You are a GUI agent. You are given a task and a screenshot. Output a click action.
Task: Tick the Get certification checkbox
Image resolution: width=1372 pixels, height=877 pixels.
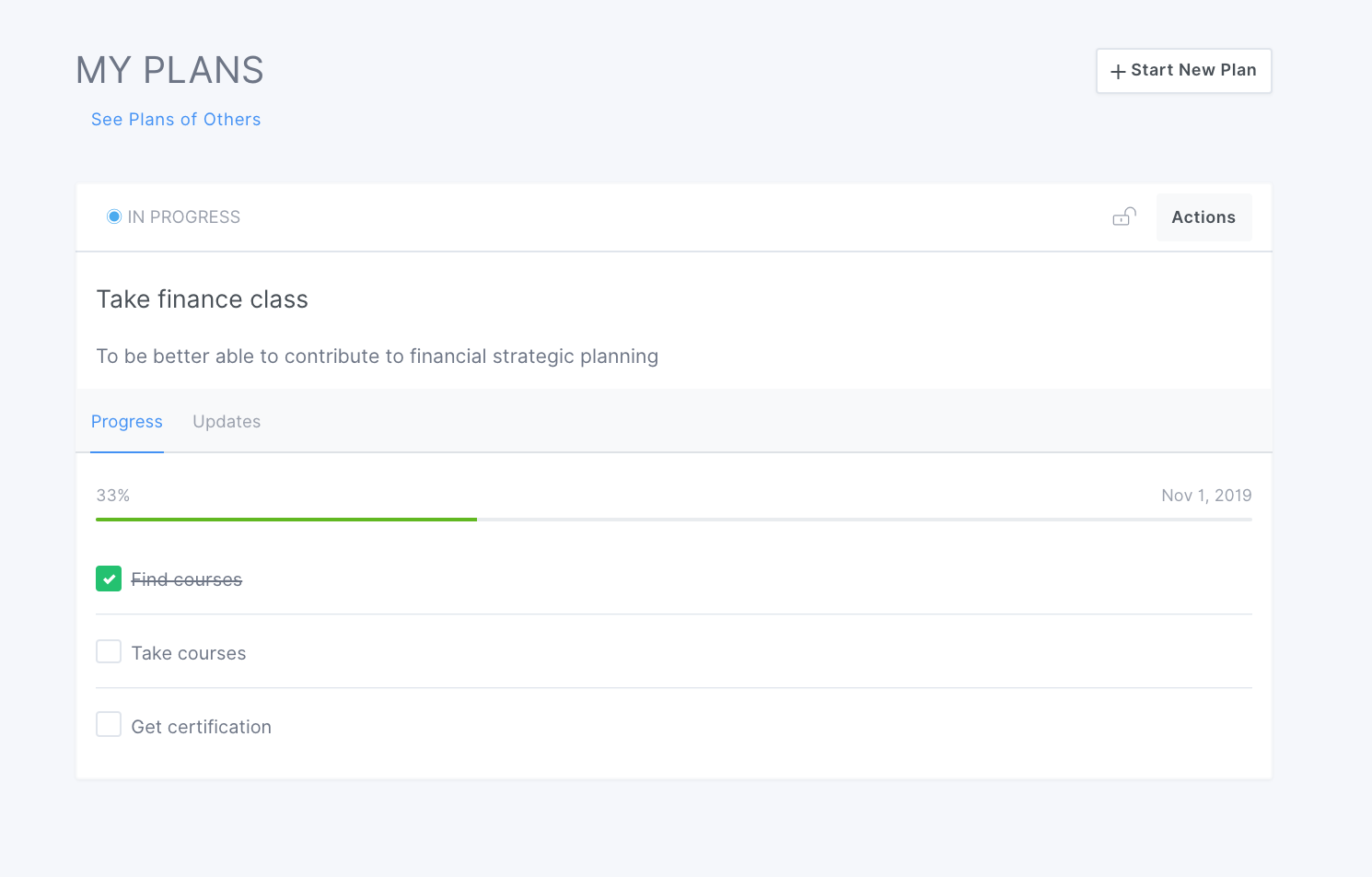pos(109,725)
